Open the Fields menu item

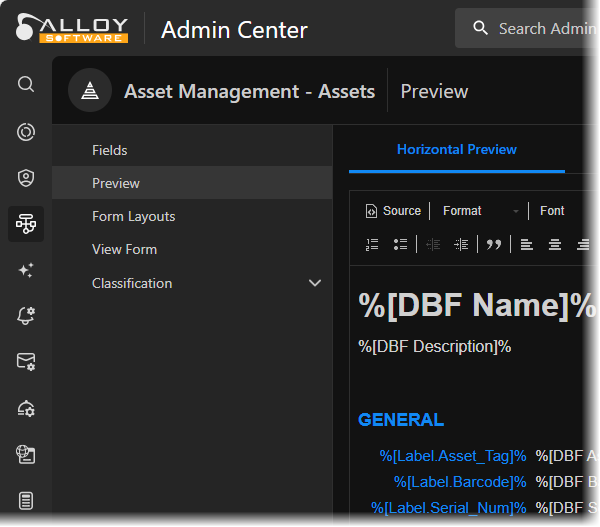point(110,150)
